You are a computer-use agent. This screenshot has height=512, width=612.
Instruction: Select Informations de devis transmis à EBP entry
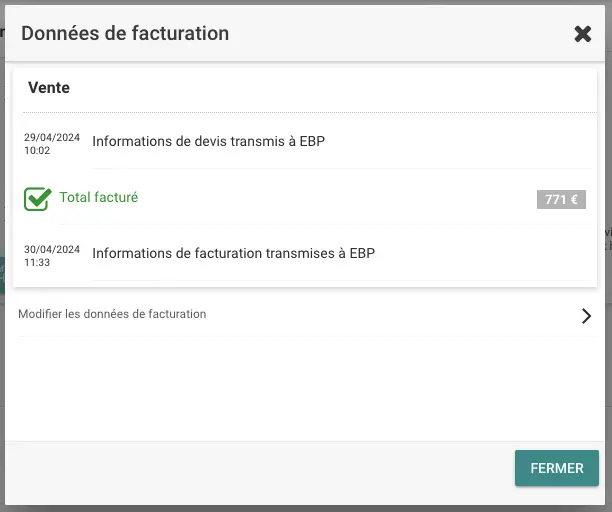(208, 141)
